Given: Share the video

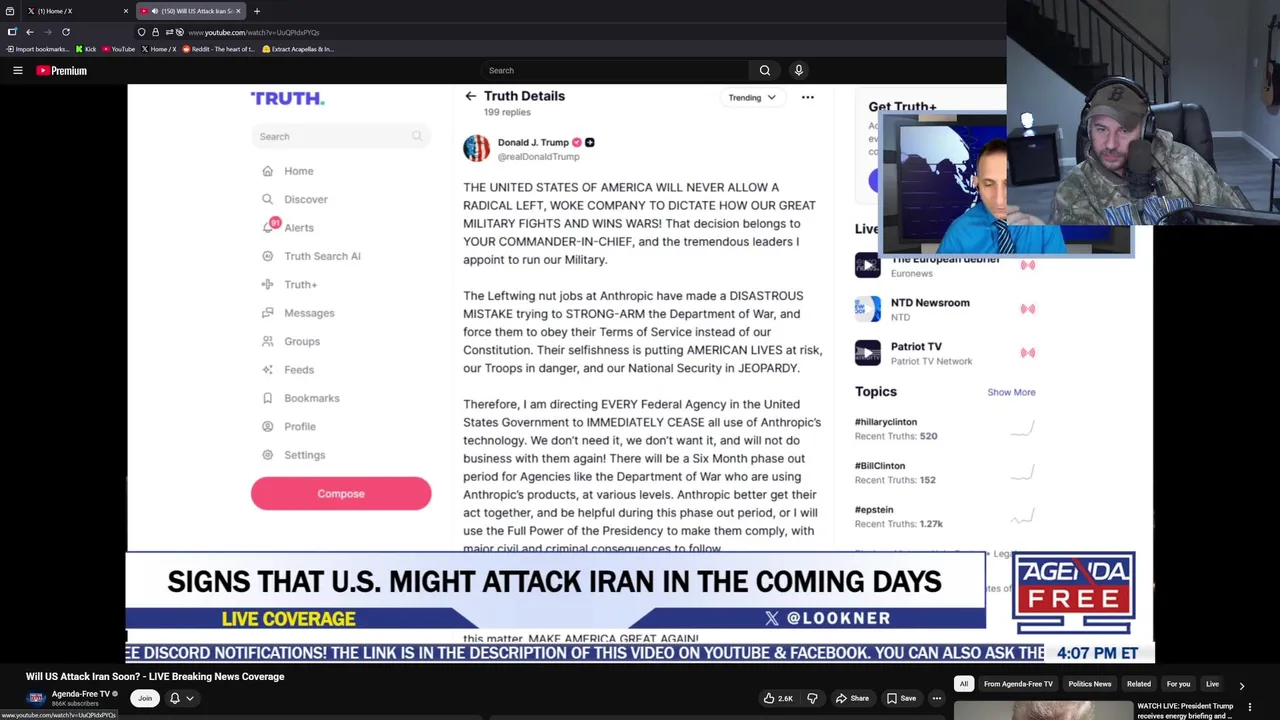Looking at the screenshot, I should coord(852,698).
